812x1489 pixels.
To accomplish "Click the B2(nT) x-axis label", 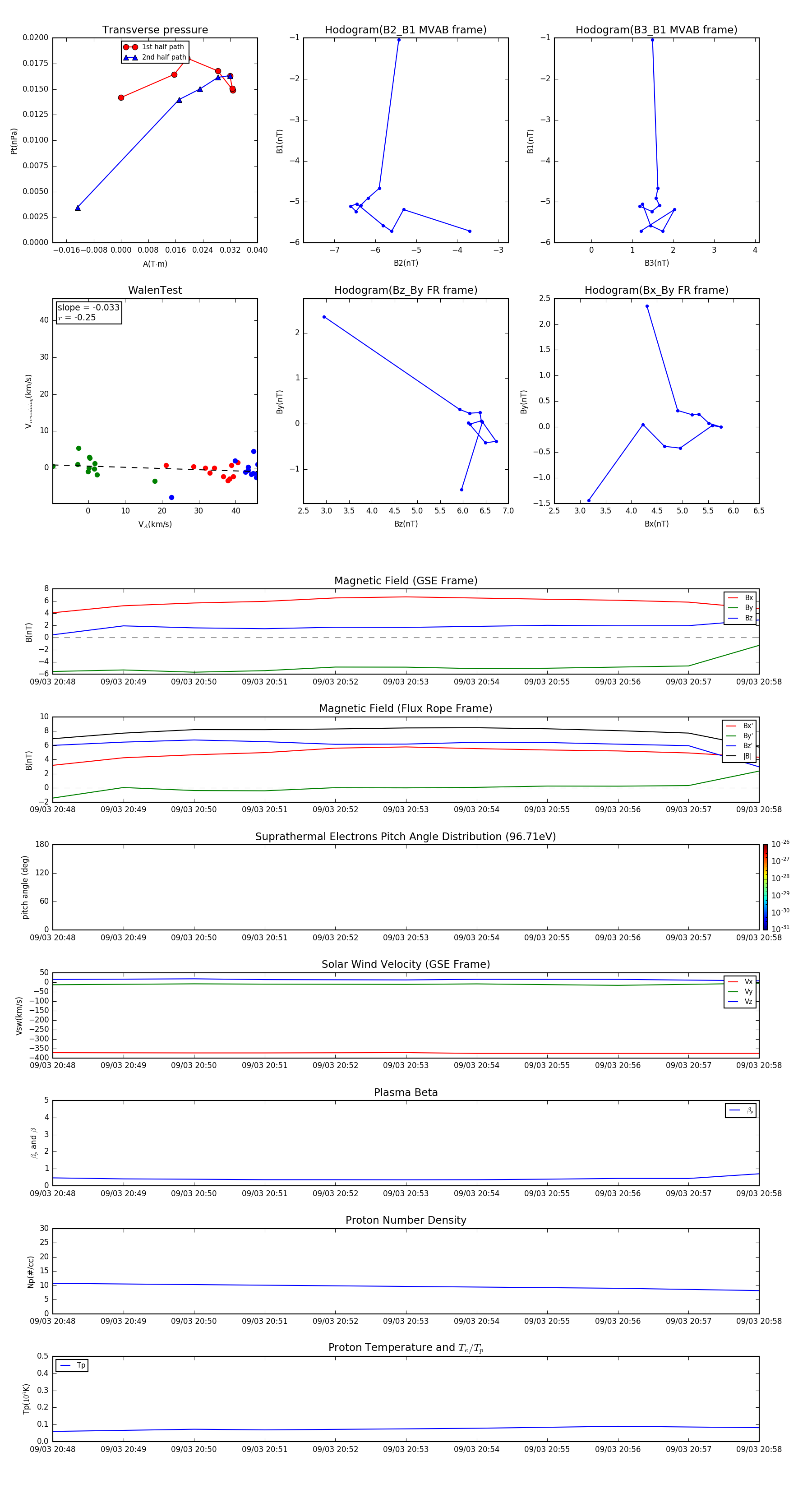I will [406, 263].
